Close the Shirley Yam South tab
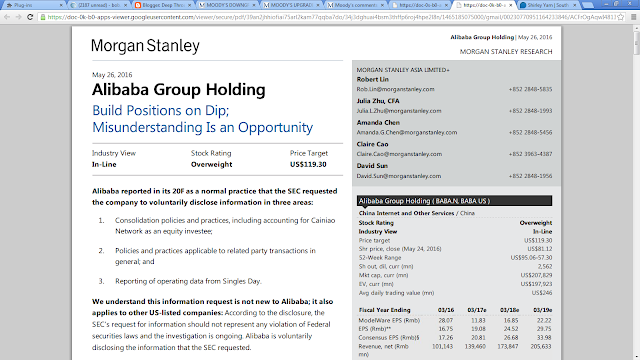 [575, 5]
